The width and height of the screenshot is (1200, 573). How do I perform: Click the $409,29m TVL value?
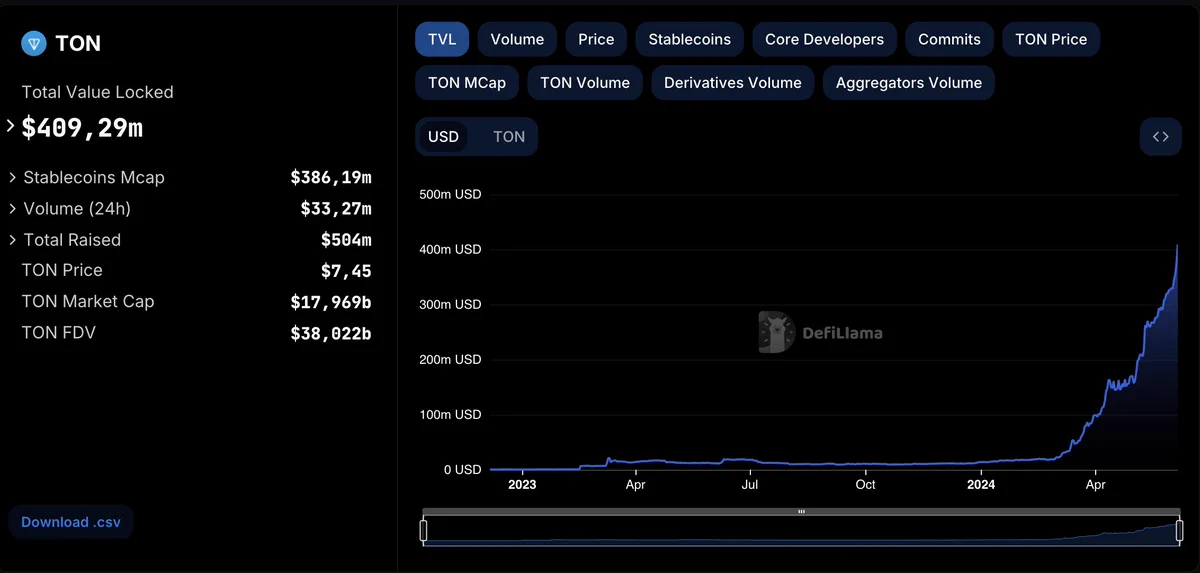(82, 128)
